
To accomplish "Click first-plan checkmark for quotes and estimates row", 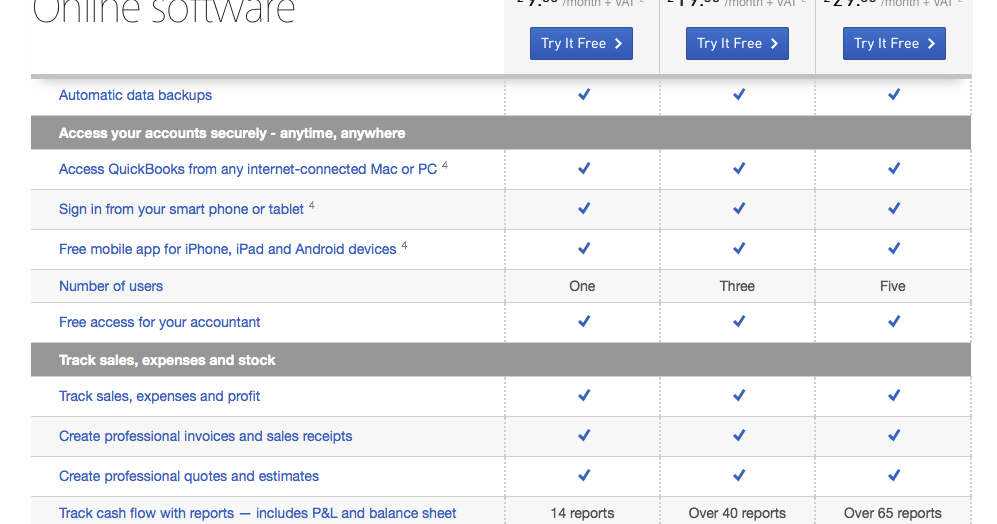I will pyautogui.click(x=584, y=475).
